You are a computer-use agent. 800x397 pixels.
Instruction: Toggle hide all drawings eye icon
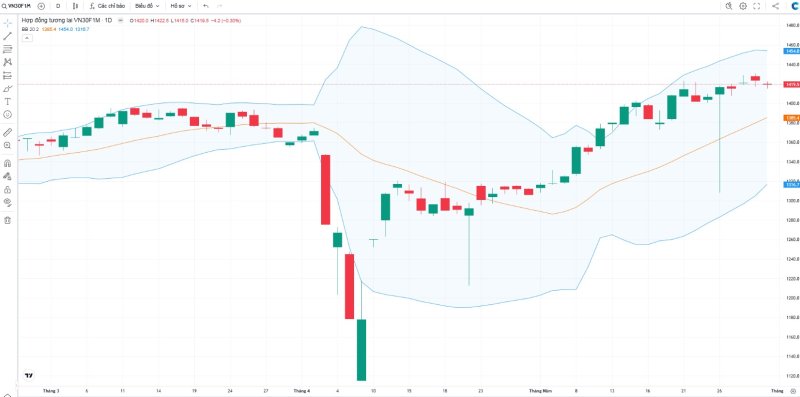tap(8, 203)
